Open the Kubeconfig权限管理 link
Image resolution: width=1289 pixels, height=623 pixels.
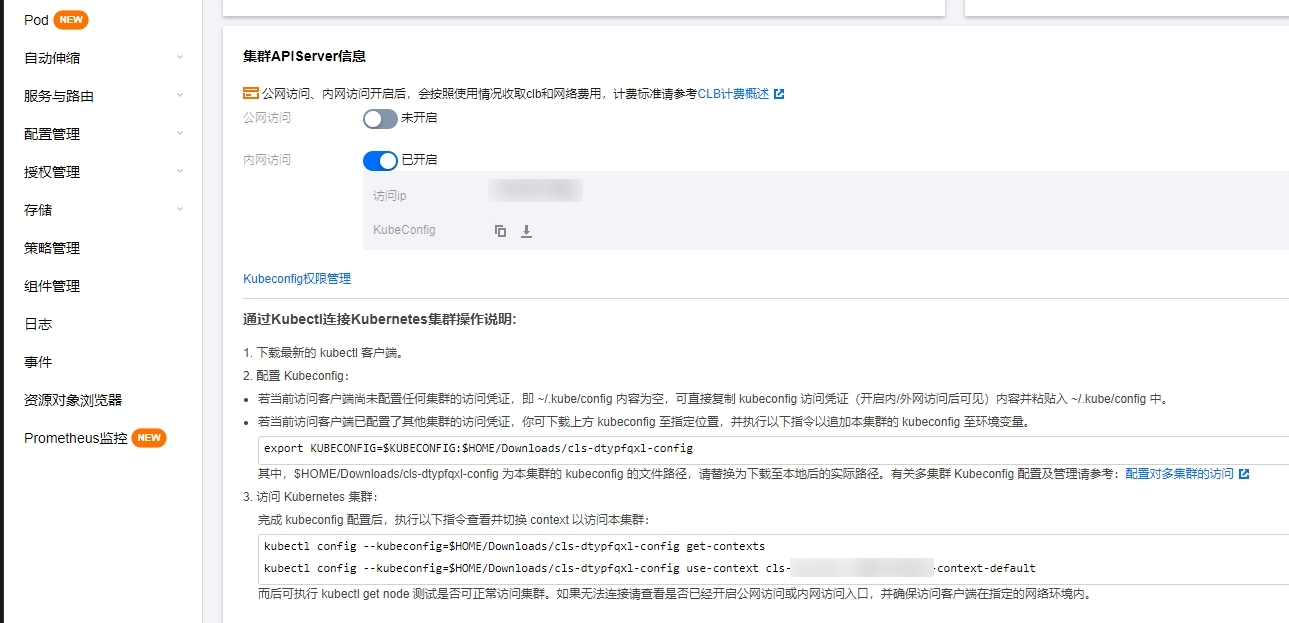297,279
